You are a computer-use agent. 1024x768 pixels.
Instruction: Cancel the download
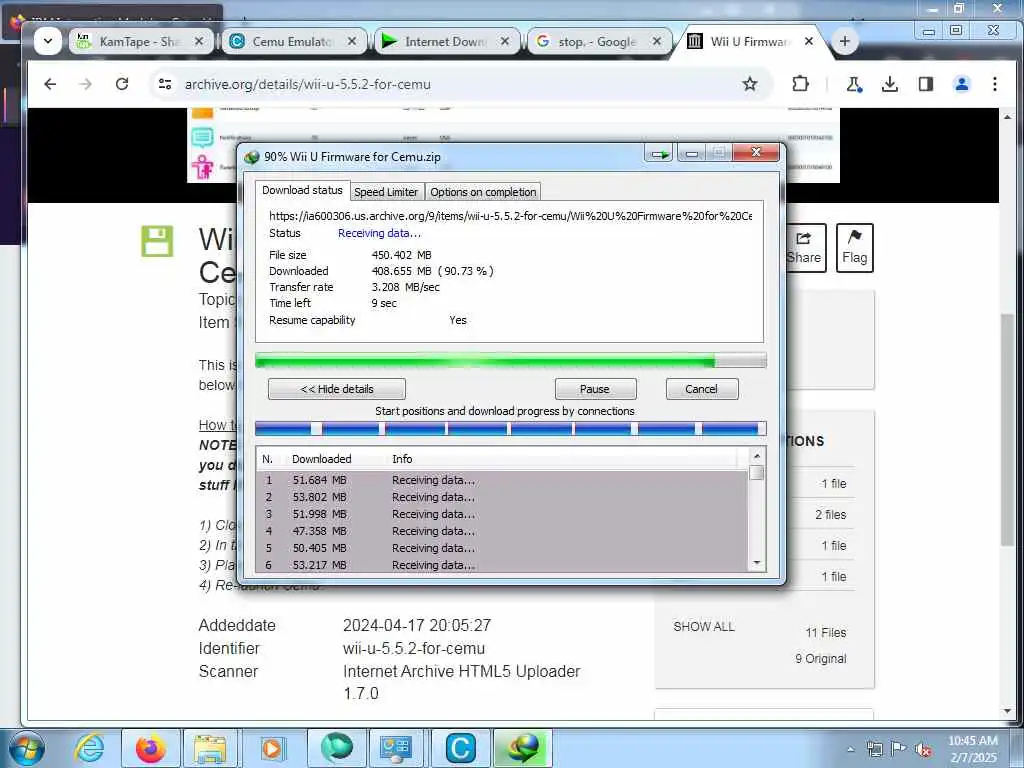coord(701,389)
